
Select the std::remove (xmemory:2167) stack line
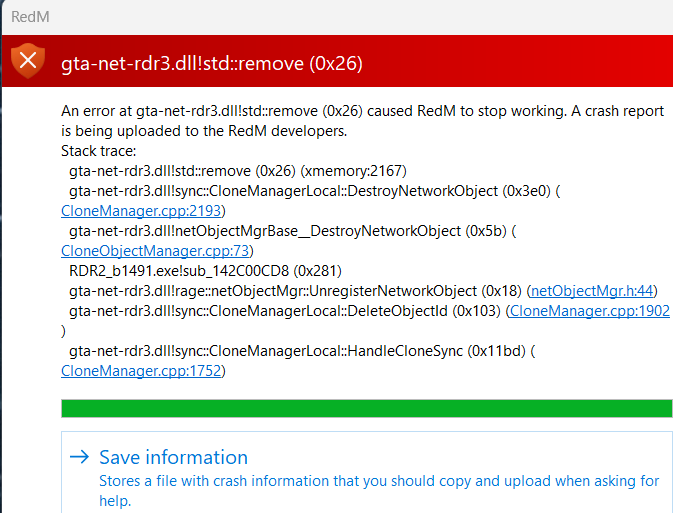[x=238, y=171]
